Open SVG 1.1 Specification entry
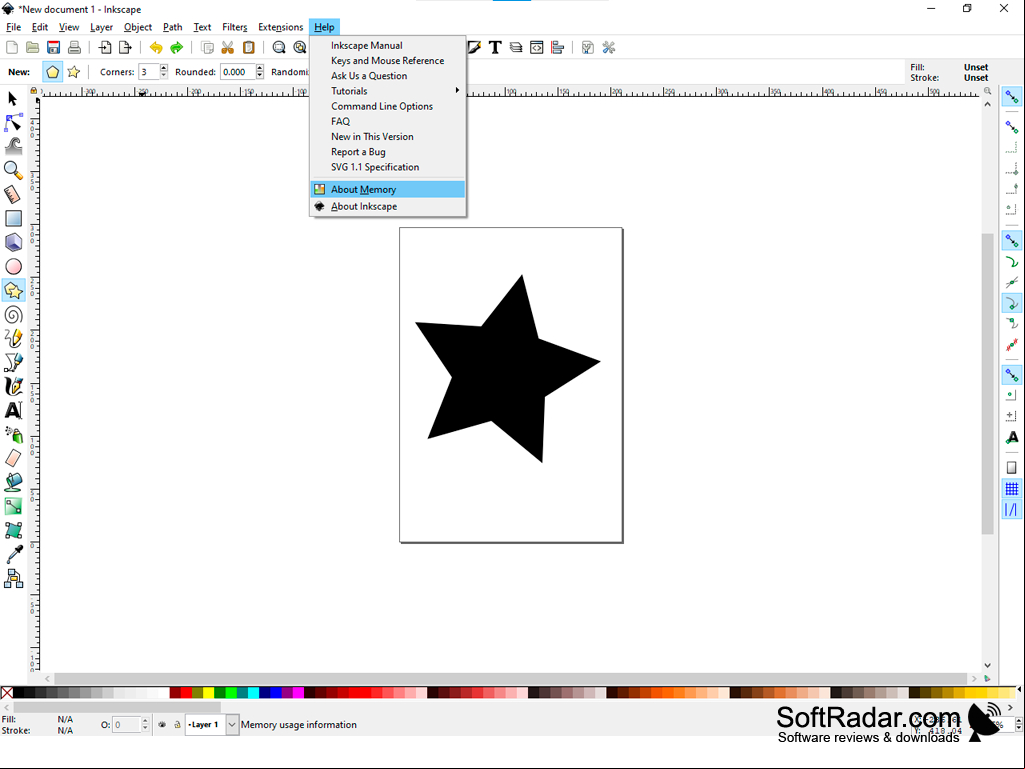 coord(388,167)
